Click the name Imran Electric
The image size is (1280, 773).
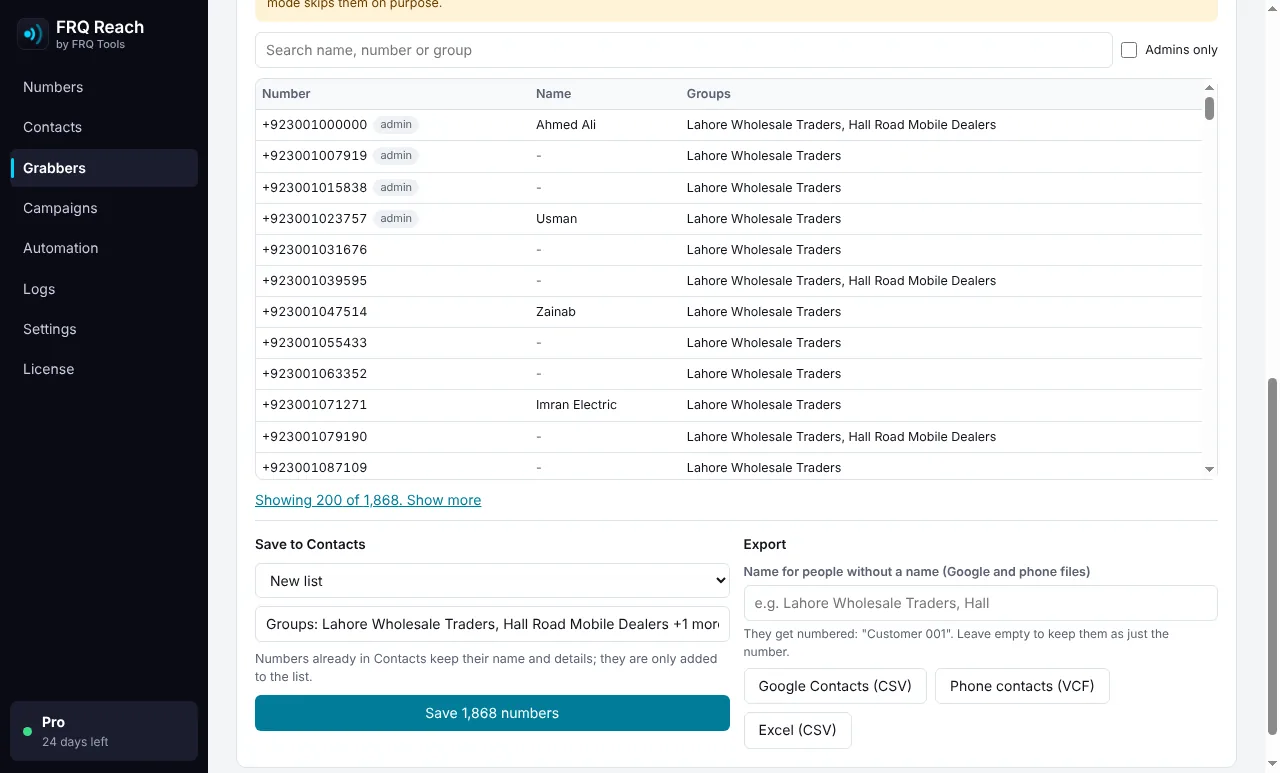point(576,405)
